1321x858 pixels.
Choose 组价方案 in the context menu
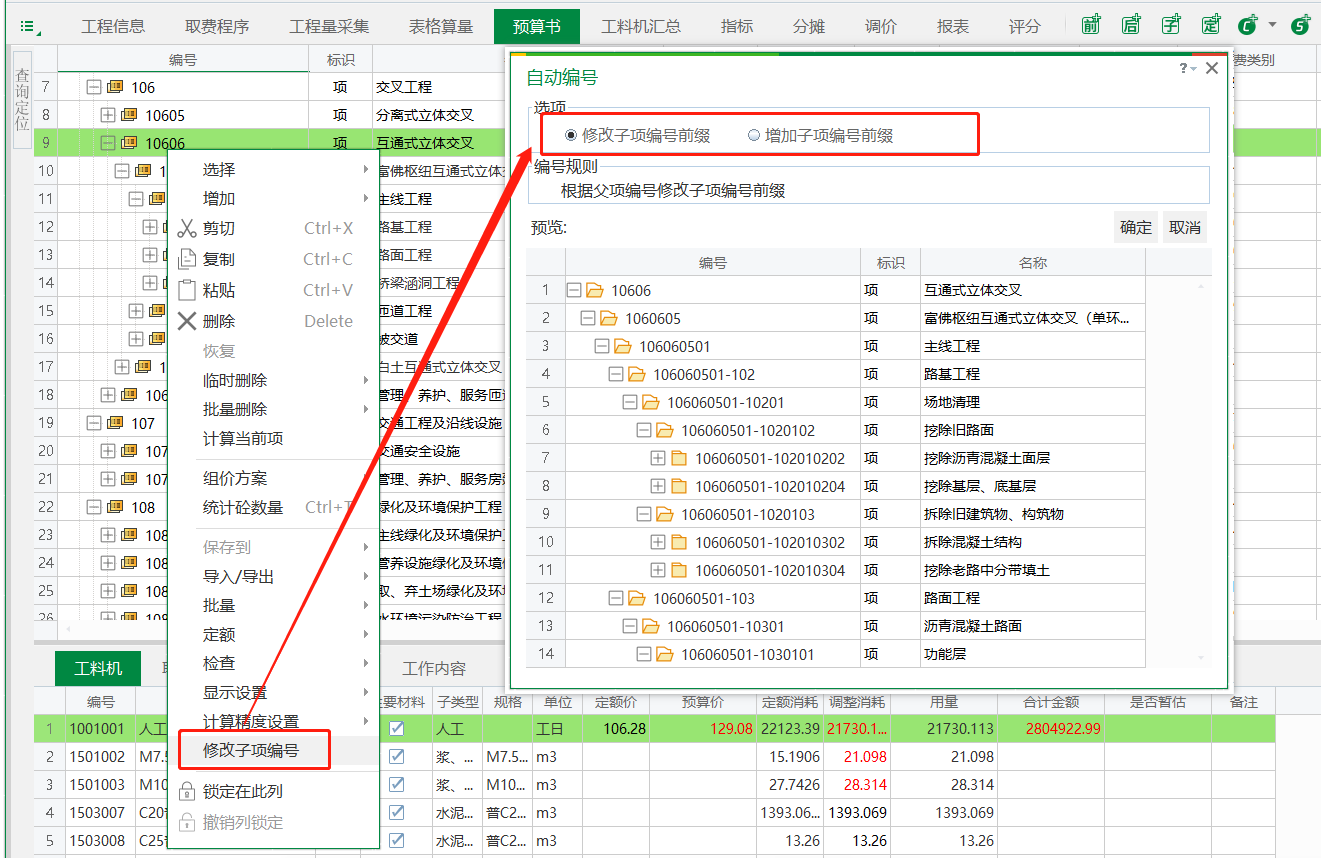tap(235, 478)
